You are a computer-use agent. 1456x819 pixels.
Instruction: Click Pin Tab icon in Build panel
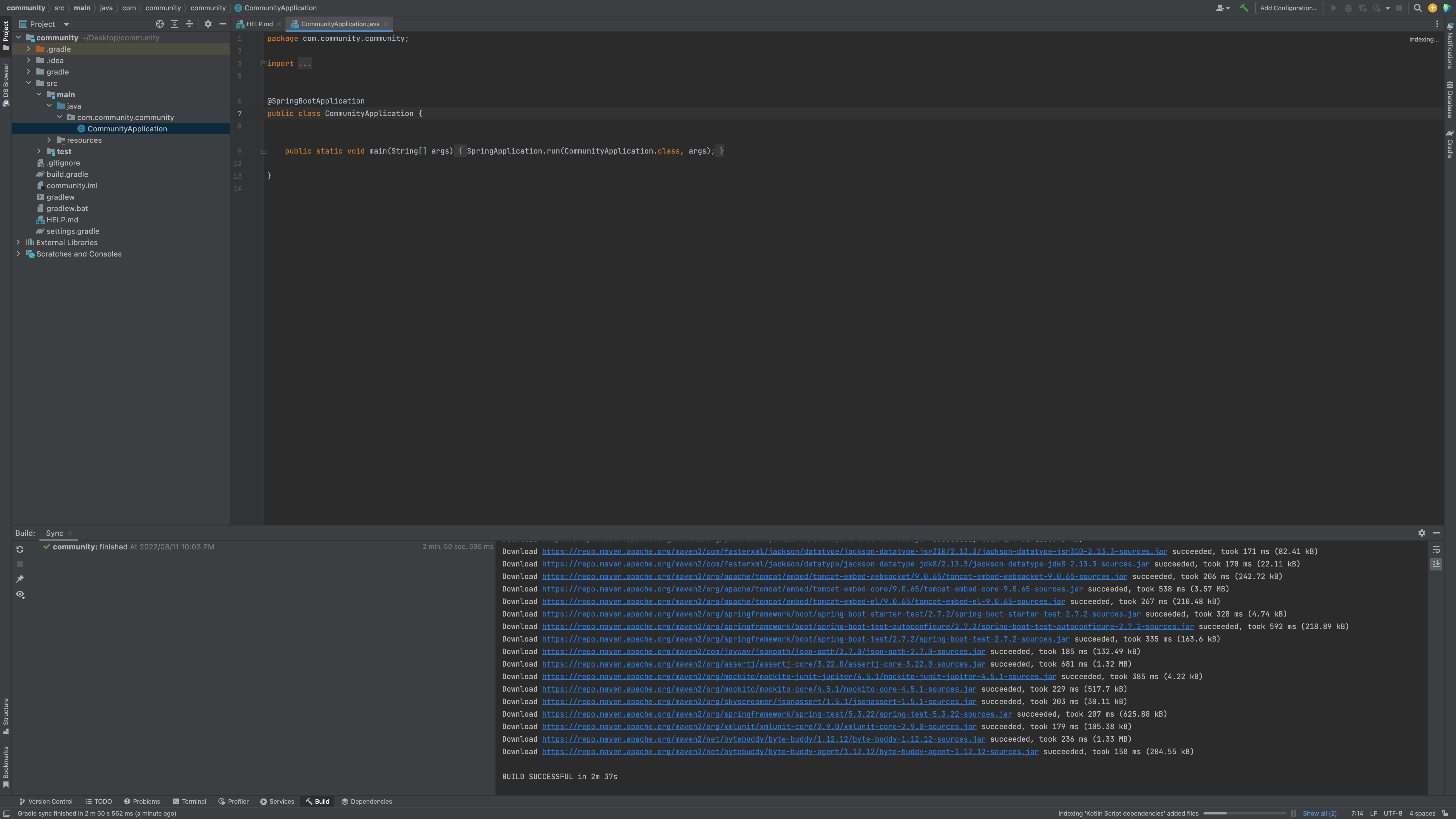point(20,579)
